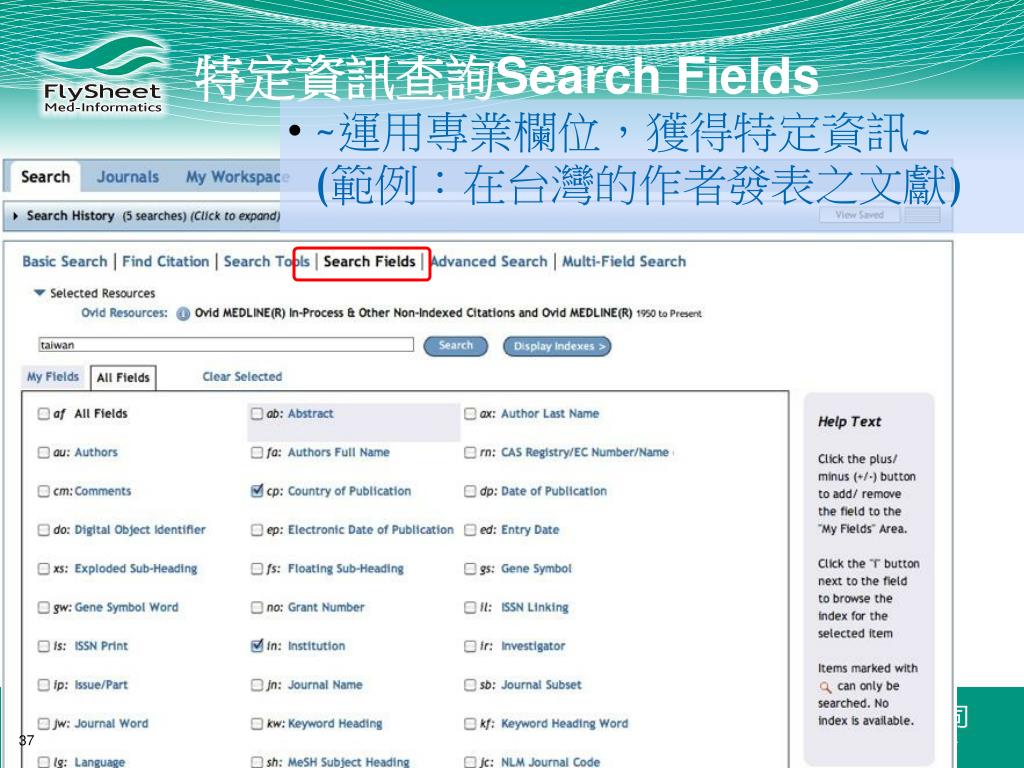1024x768 pixels.
Task: Open the Journal Name field link
Action: tap(325, 685)
